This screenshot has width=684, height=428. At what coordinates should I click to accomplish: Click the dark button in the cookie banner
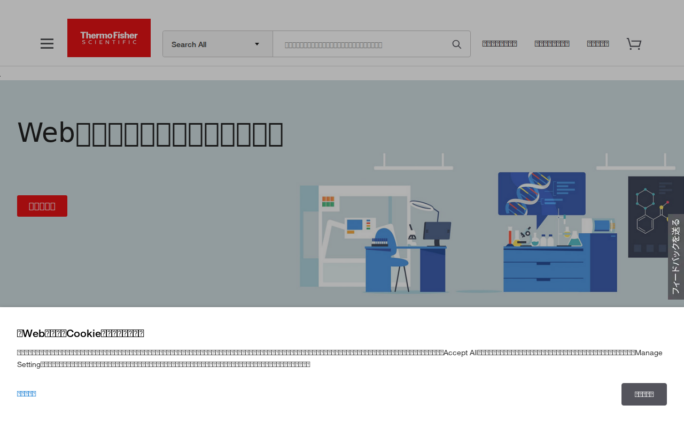pyautogui.click(x=643, y=394)
